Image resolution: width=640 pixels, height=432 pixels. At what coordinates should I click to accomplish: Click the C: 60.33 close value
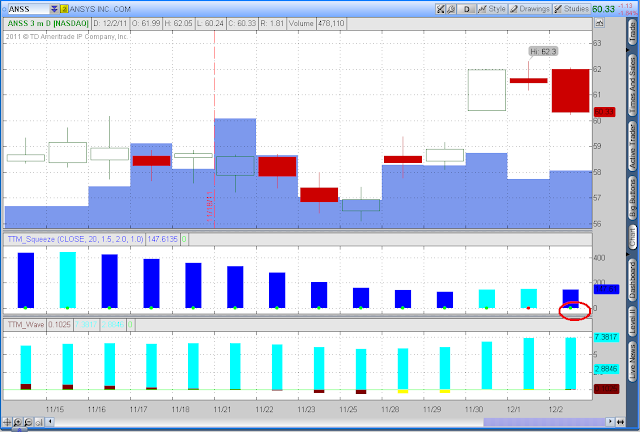click(242, 23)
